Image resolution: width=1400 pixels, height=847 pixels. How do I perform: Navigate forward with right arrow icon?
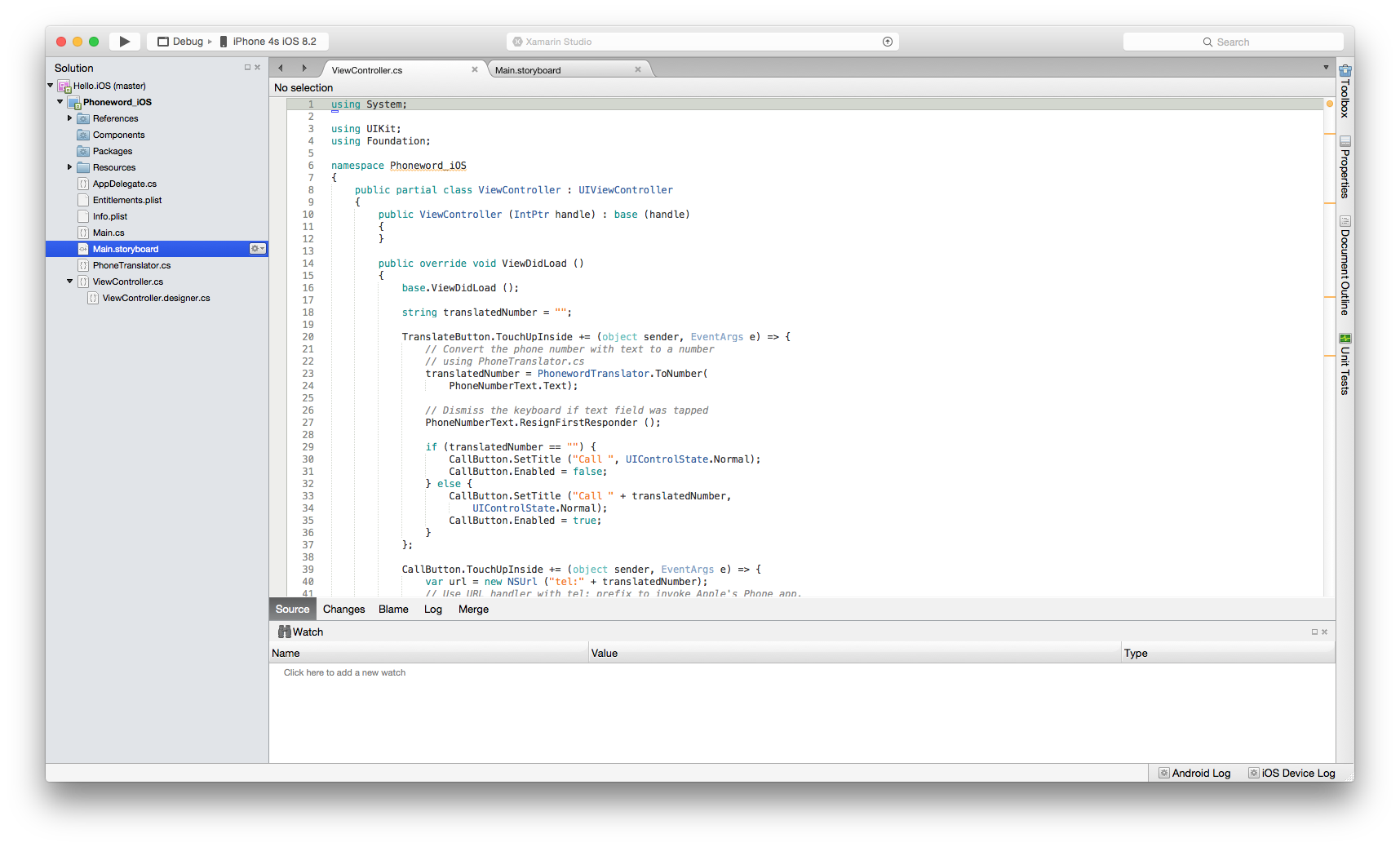(x=304, y=69)
